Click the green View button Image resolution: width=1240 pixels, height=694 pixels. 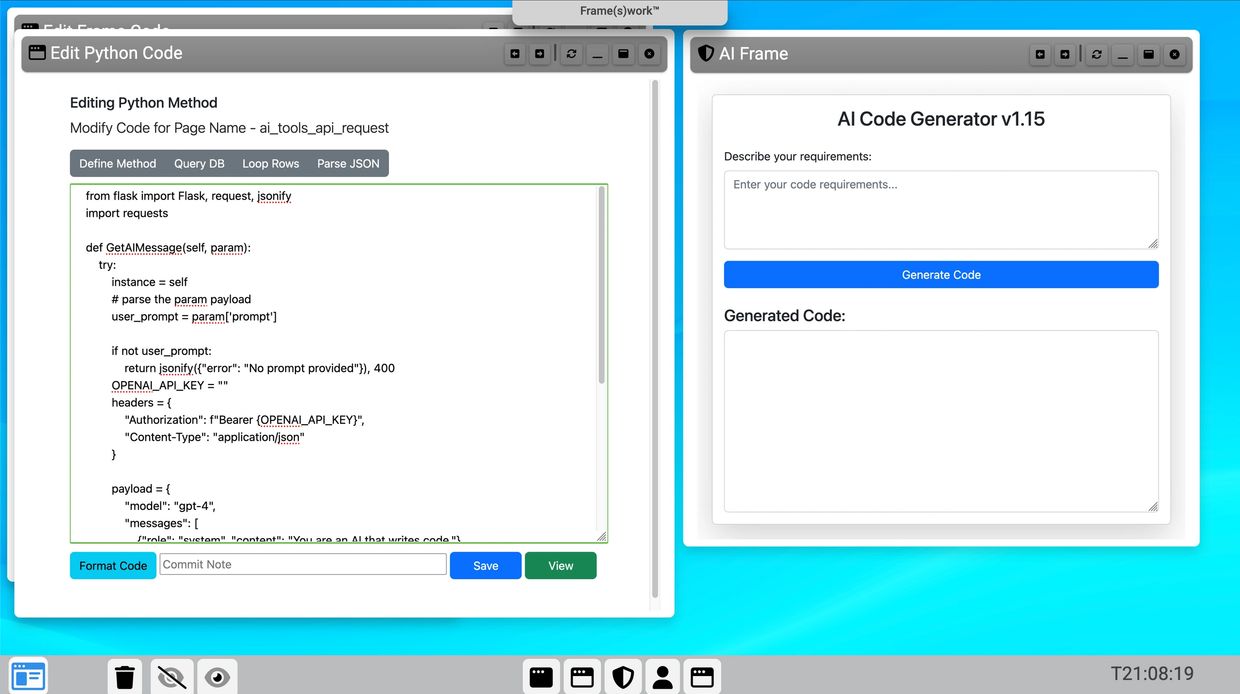pyautogui.click(x=561, y=565)
